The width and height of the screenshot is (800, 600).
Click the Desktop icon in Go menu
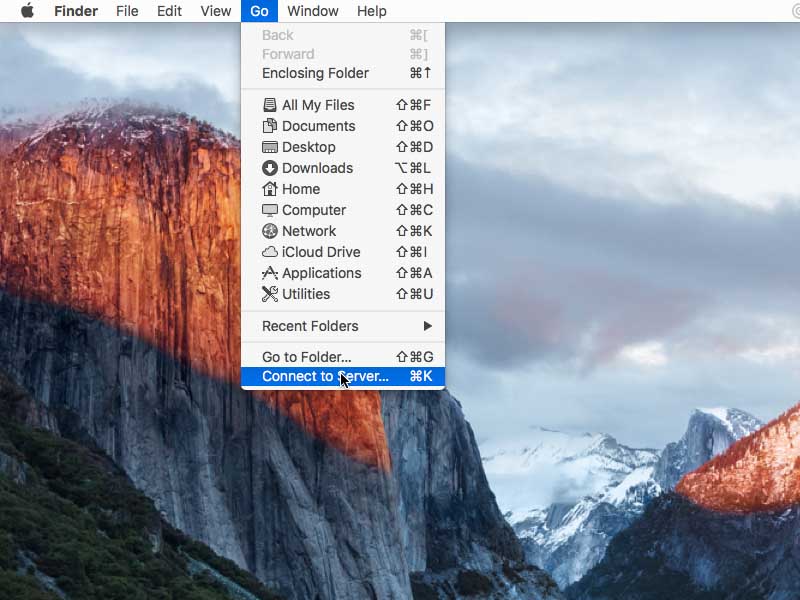(269, 147)
